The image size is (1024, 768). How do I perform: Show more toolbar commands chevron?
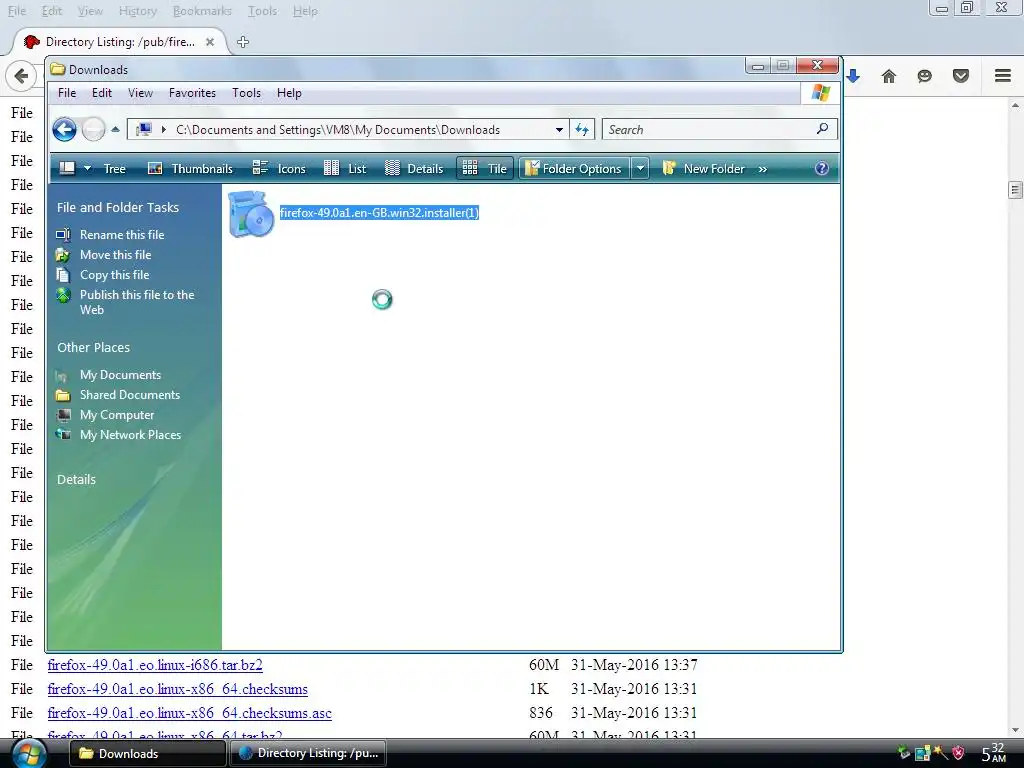[762, 169]
